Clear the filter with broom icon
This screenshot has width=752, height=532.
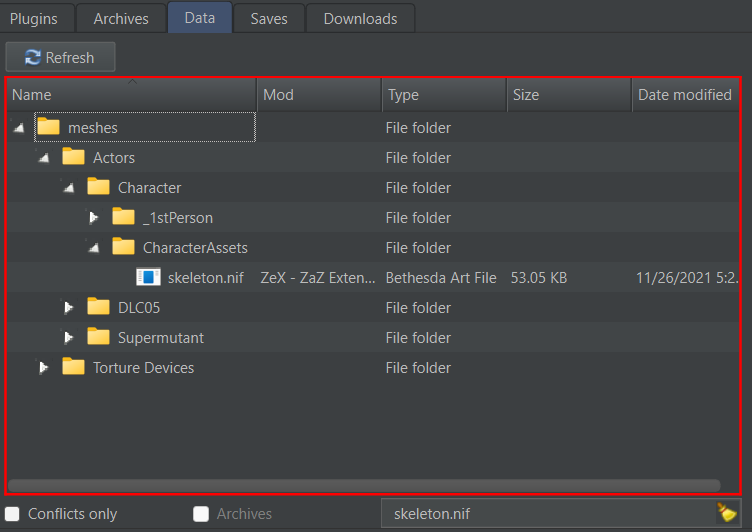tap(727, 512)
